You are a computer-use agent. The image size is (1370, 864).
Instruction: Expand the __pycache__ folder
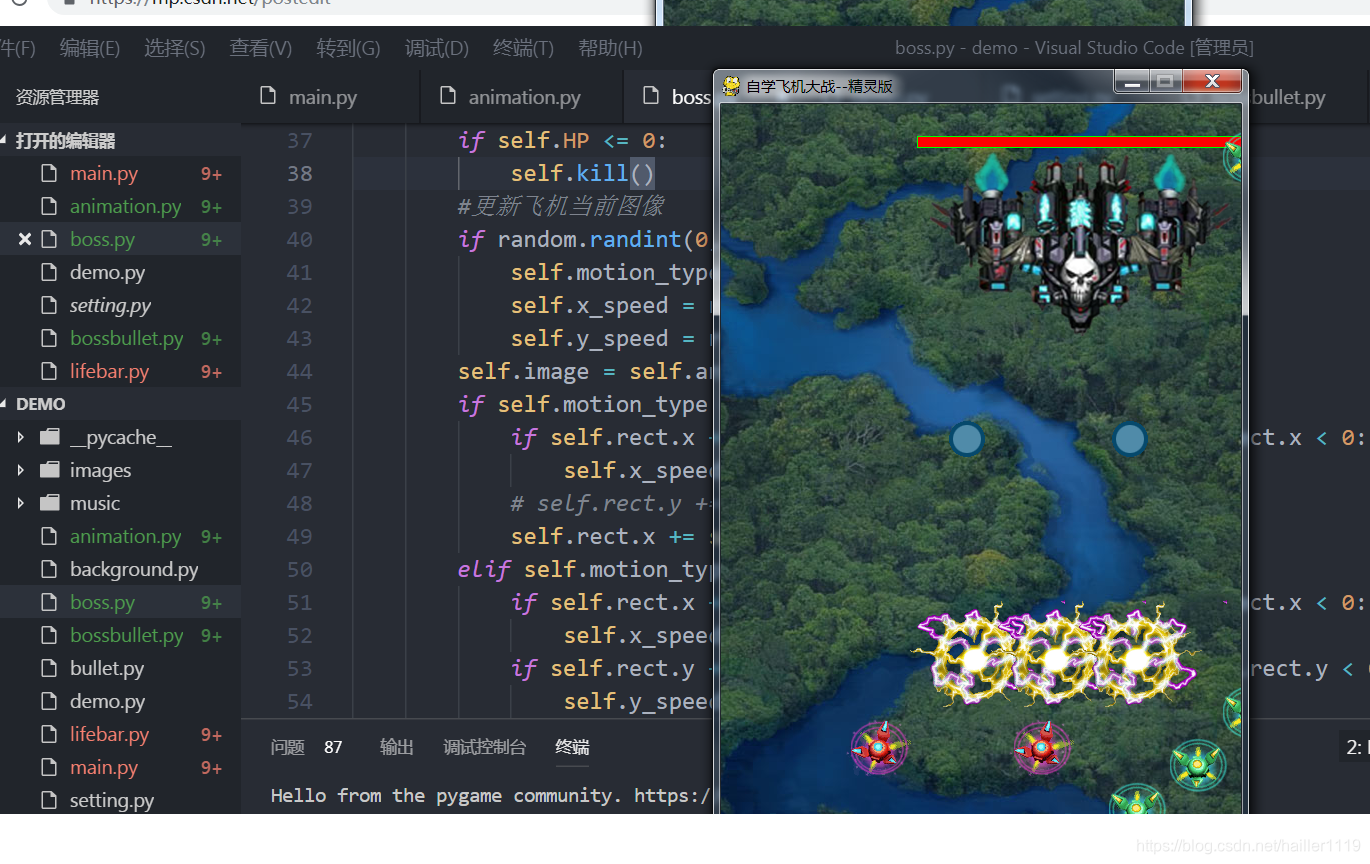[x=120, y=437]
